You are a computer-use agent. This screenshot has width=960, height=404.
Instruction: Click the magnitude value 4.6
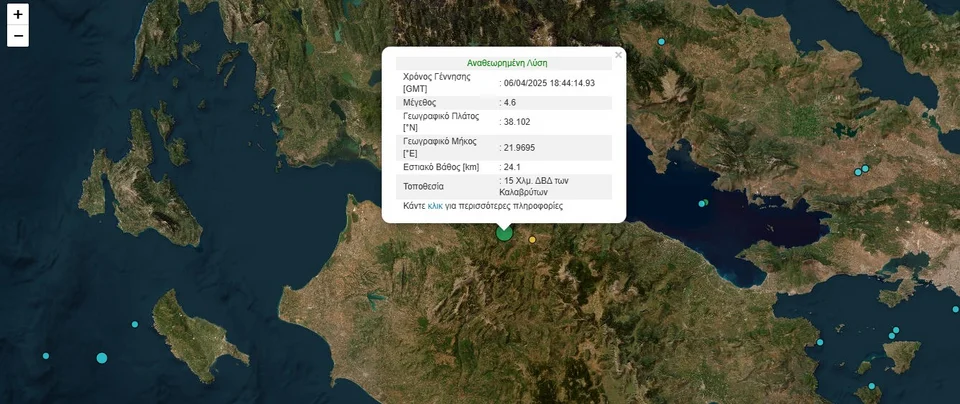[x=510, y=102]
